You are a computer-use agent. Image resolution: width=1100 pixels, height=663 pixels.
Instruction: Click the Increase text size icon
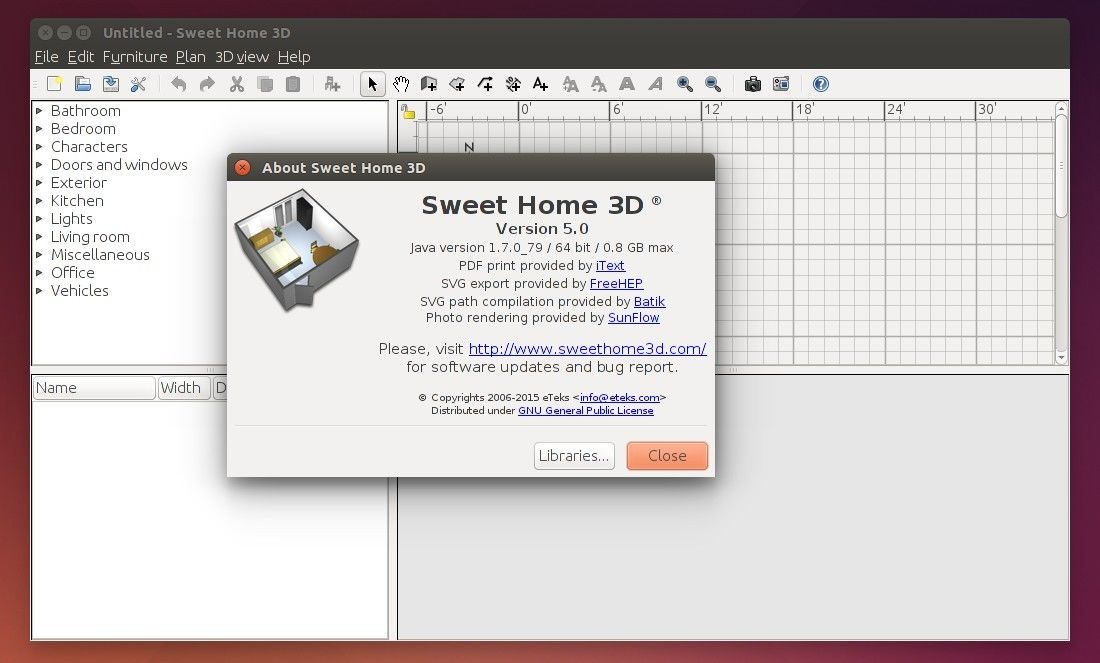(x=570, y=84)
